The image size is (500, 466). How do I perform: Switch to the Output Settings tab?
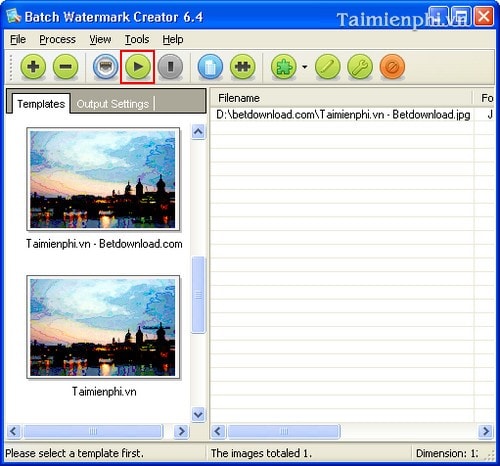click(x=113, y=104)
